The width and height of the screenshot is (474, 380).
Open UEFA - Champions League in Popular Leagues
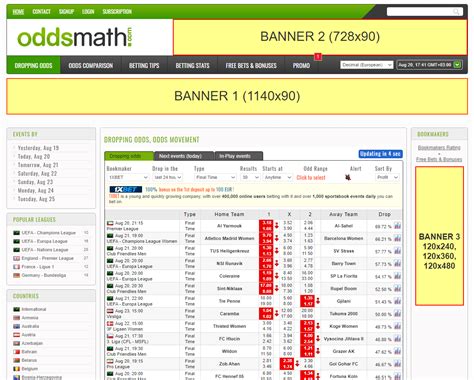point(49,233)
